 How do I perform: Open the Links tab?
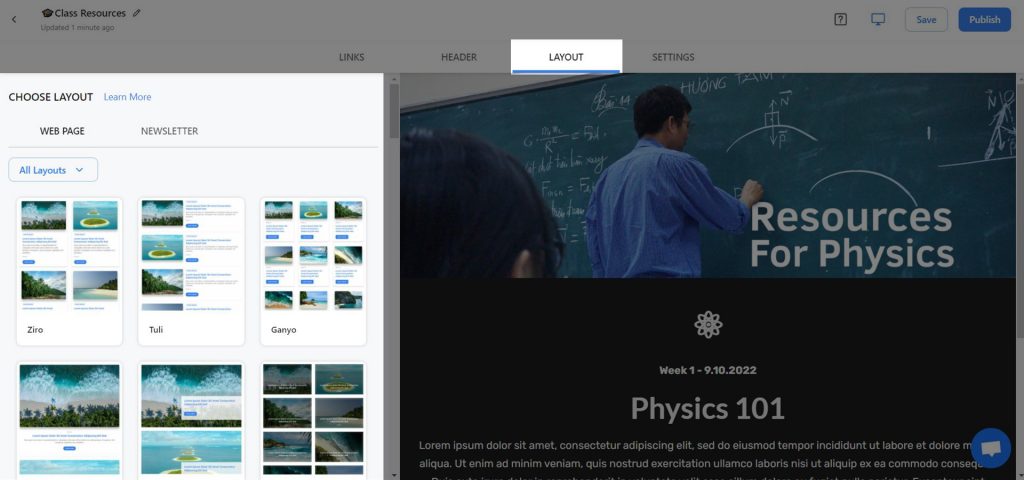351,57
